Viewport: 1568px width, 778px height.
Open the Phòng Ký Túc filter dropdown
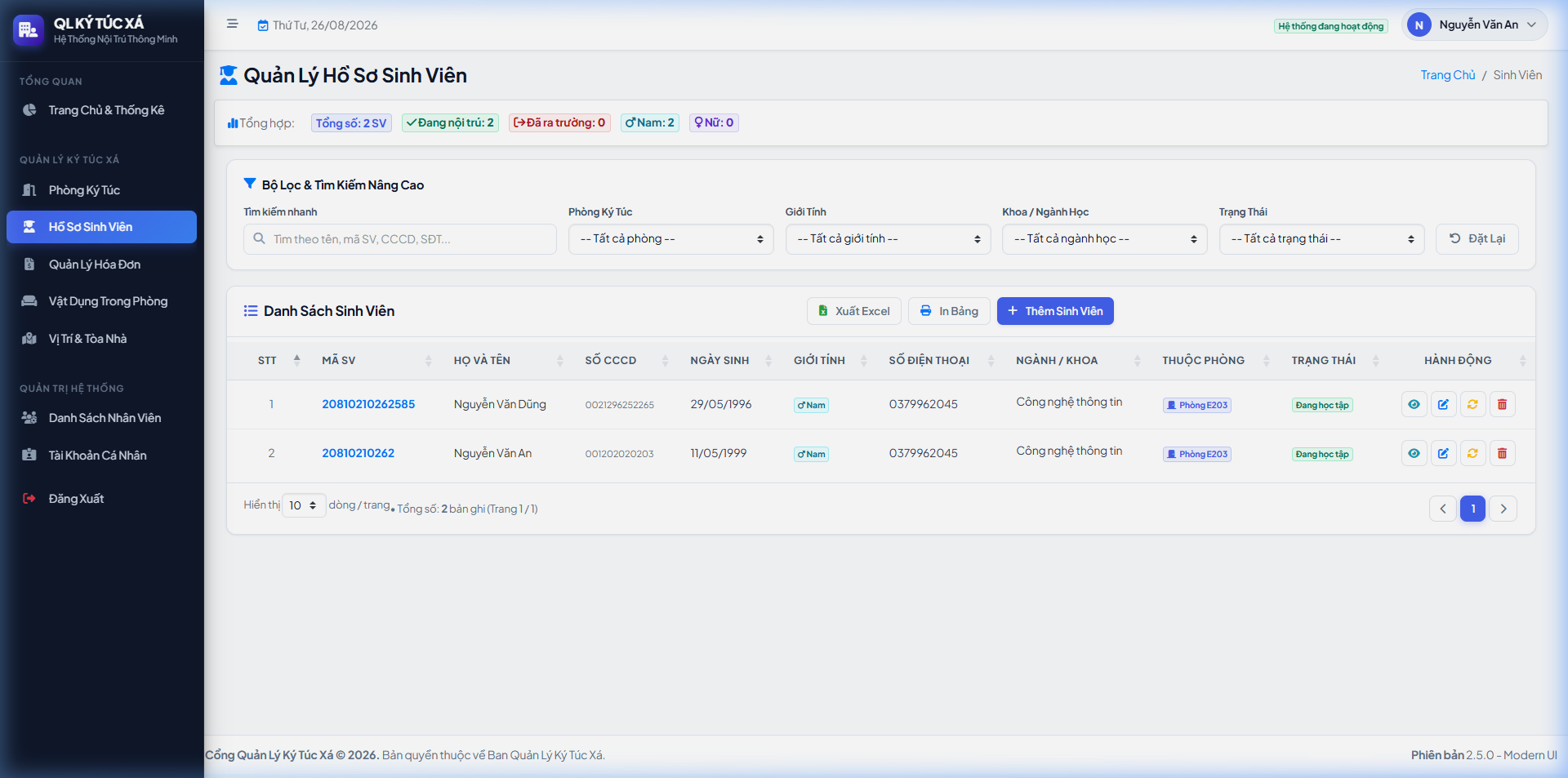pos(670,239)
